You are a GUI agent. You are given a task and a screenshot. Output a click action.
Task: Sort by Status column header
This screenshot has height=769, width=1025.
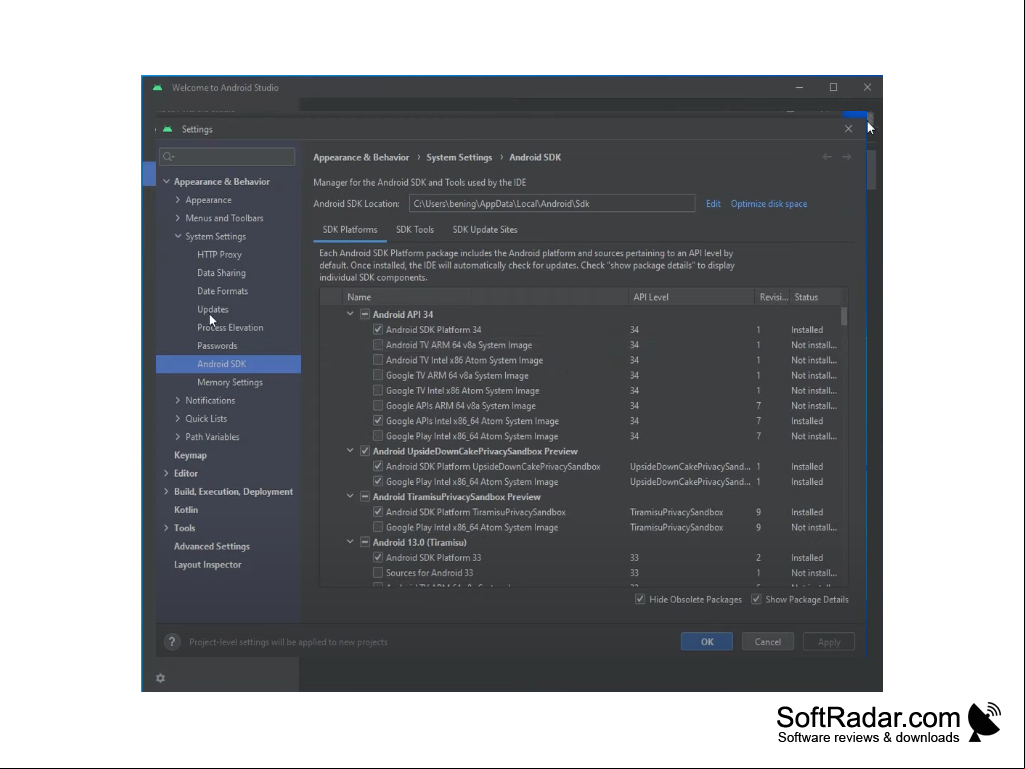pyautogui.click(x=818, y=297)
